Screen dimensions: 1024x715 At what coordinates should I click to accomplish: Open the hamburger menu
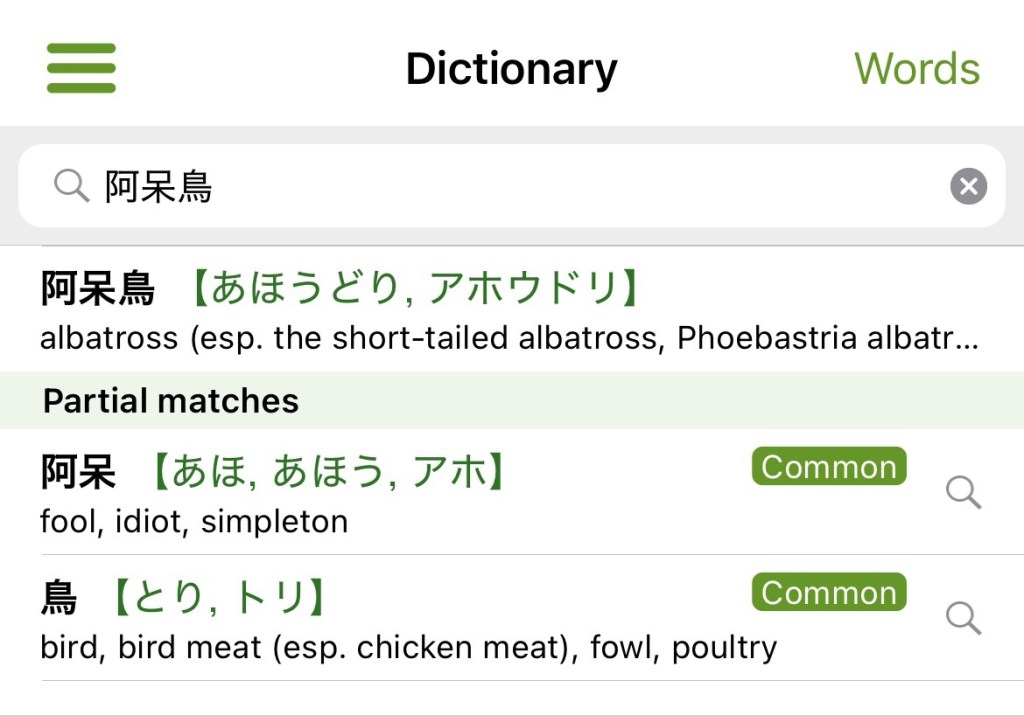tap(81, 68)
